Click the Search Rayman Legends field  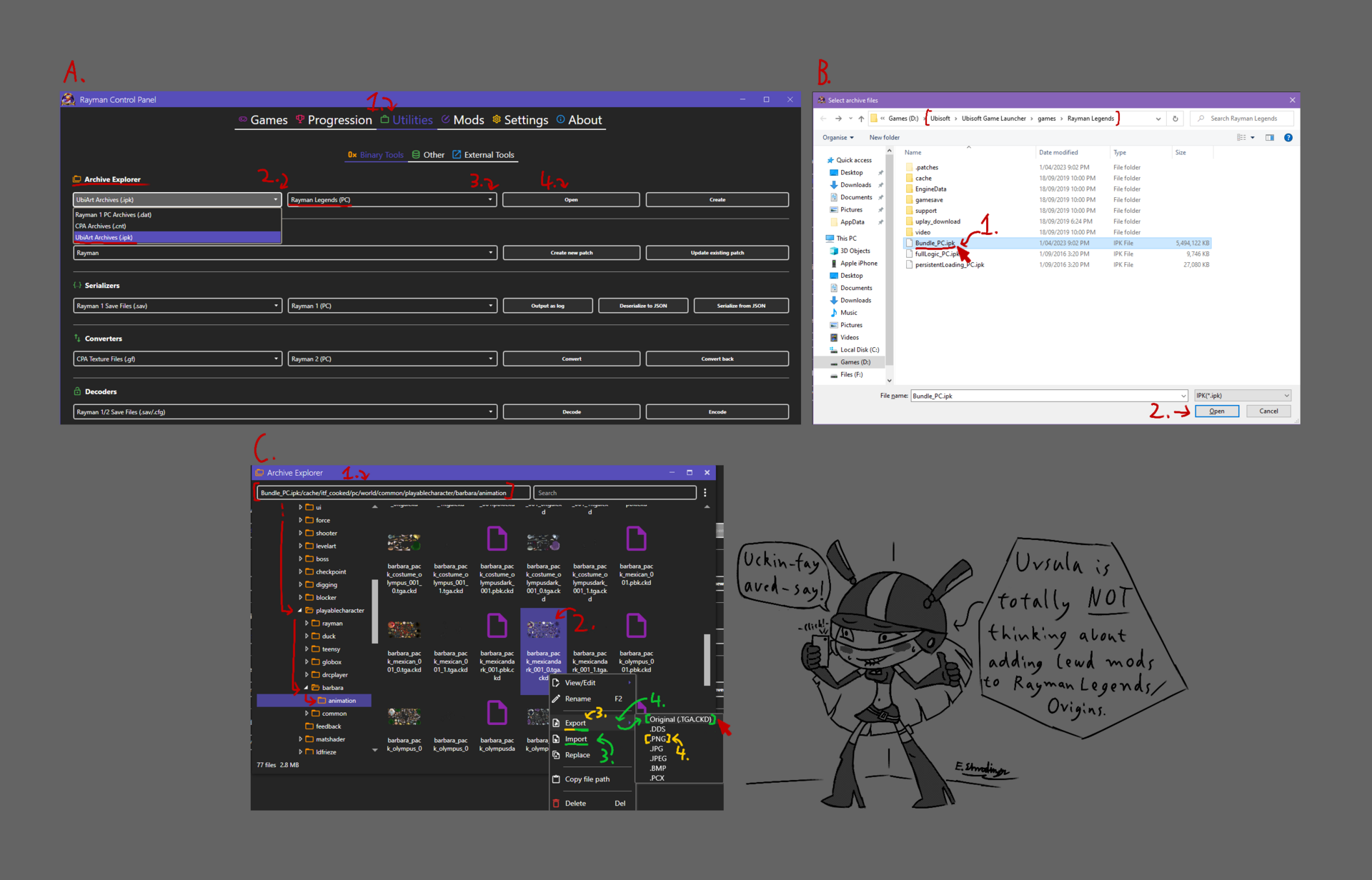click(1242, 119)
